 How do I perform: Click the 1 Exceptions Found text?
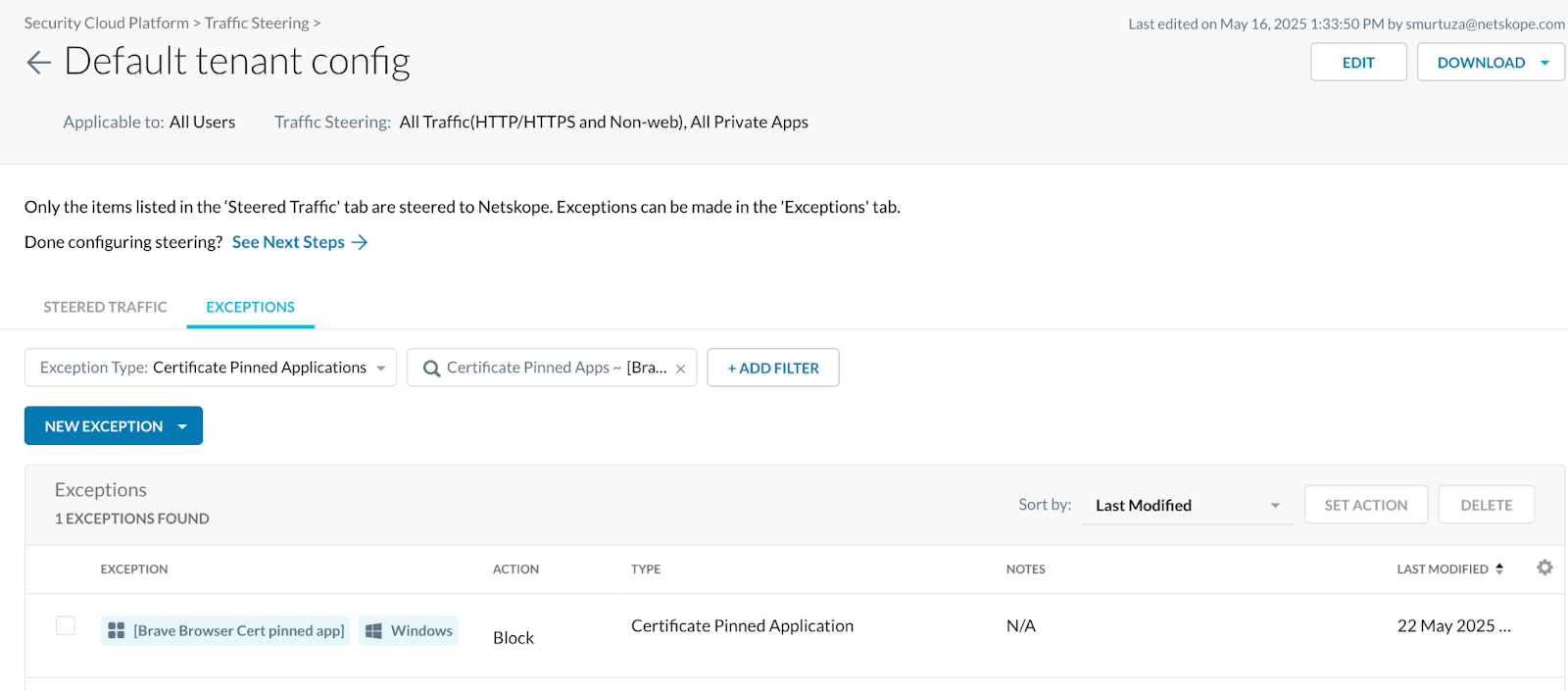coord(132,518)
